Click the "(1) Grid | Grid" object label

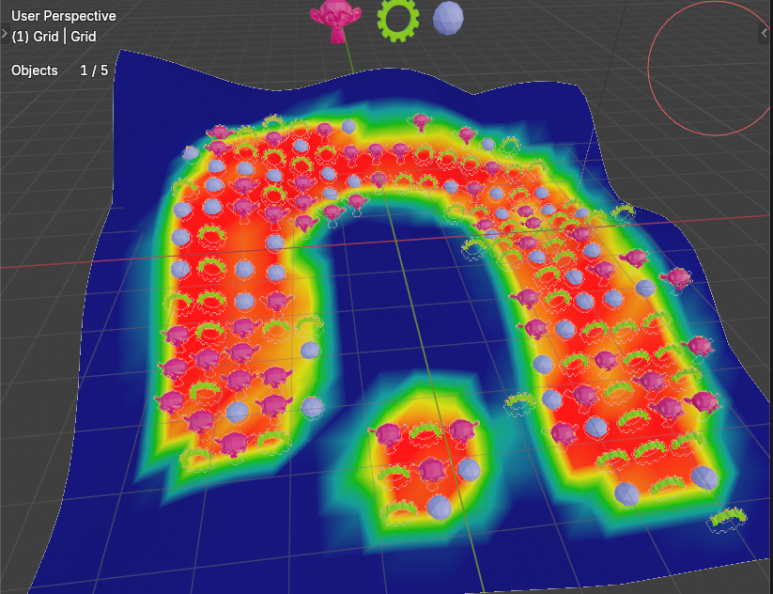tap(54, 36)
